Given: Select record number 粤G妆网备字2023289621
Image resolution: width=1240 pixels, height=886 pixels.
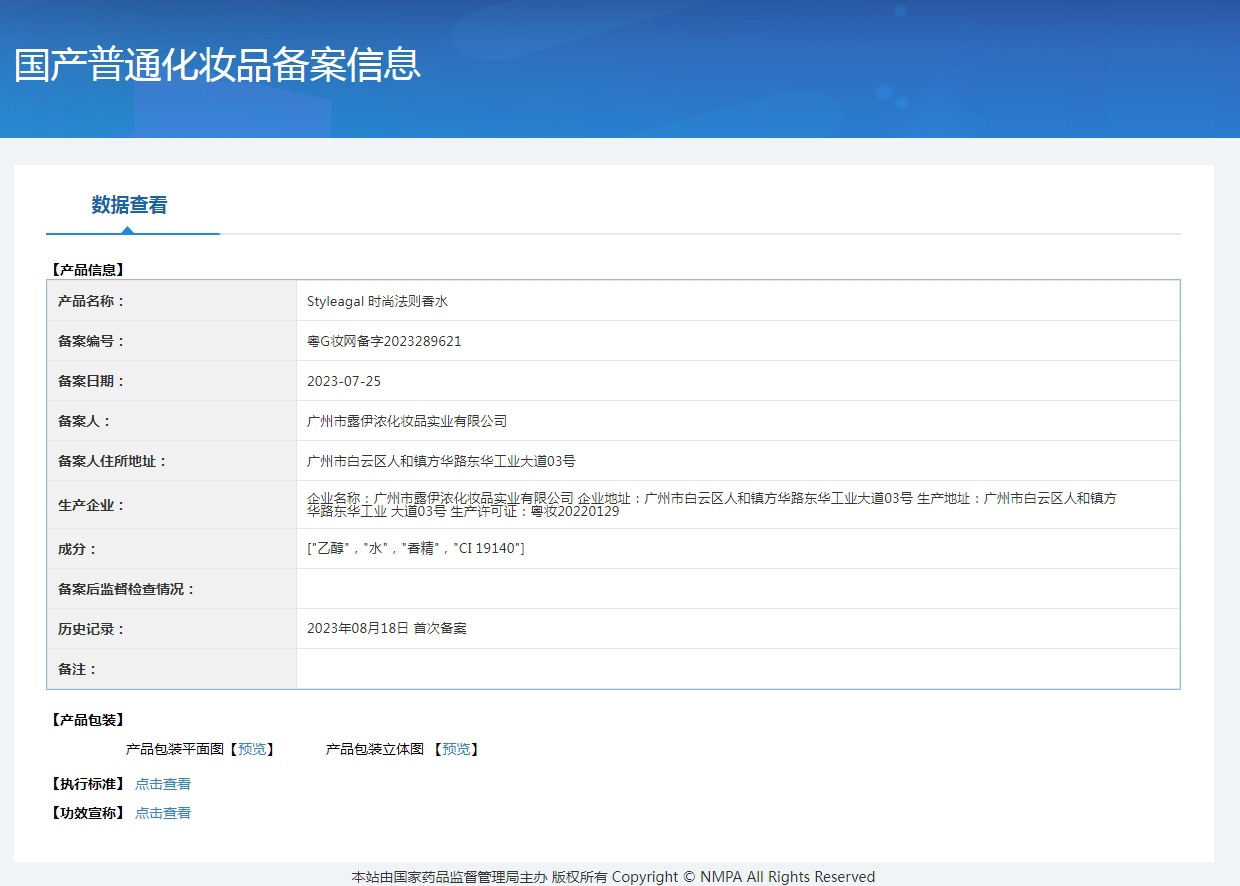Looking at the screenshot, I should (384, 341).
